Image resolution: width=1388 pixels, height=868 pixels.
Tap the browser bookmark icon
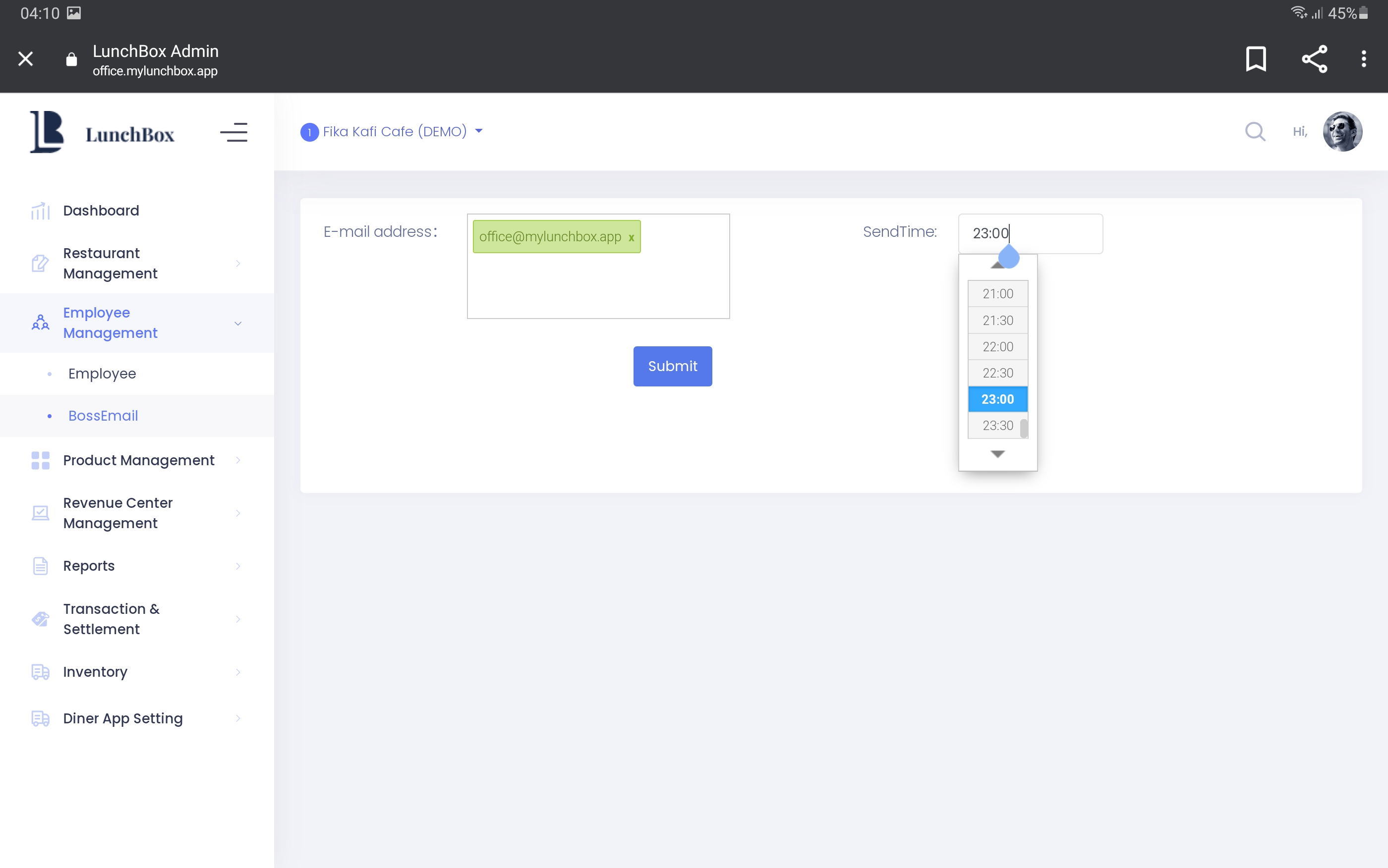tap(1255, 58)
